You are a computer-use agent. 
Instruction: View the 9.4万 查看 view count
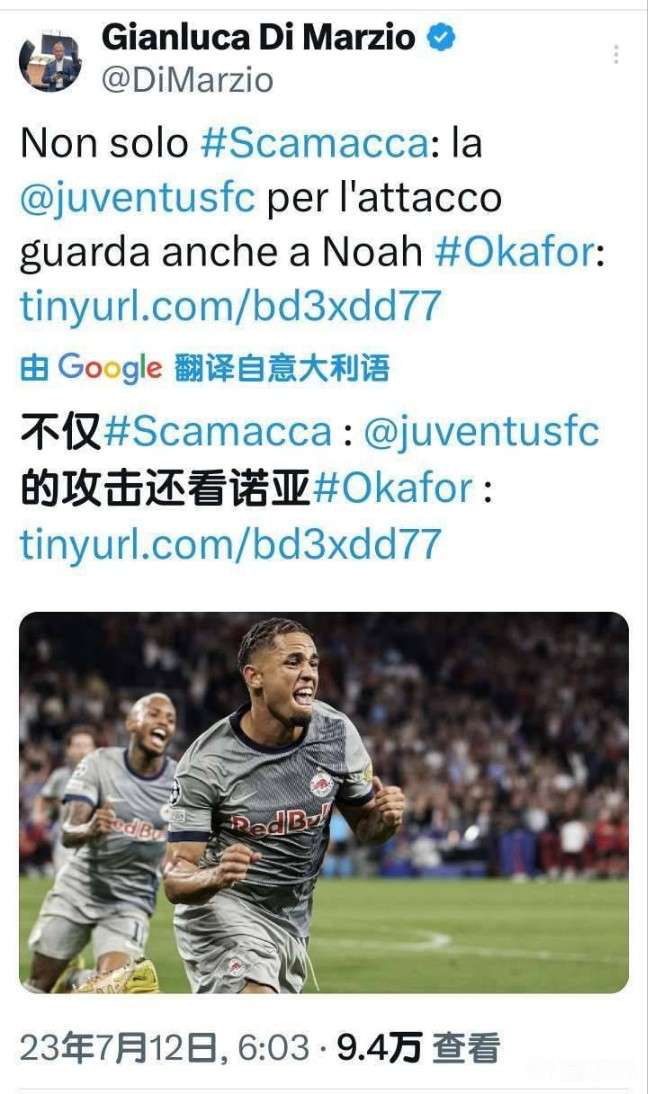[x=419, y=1048]
